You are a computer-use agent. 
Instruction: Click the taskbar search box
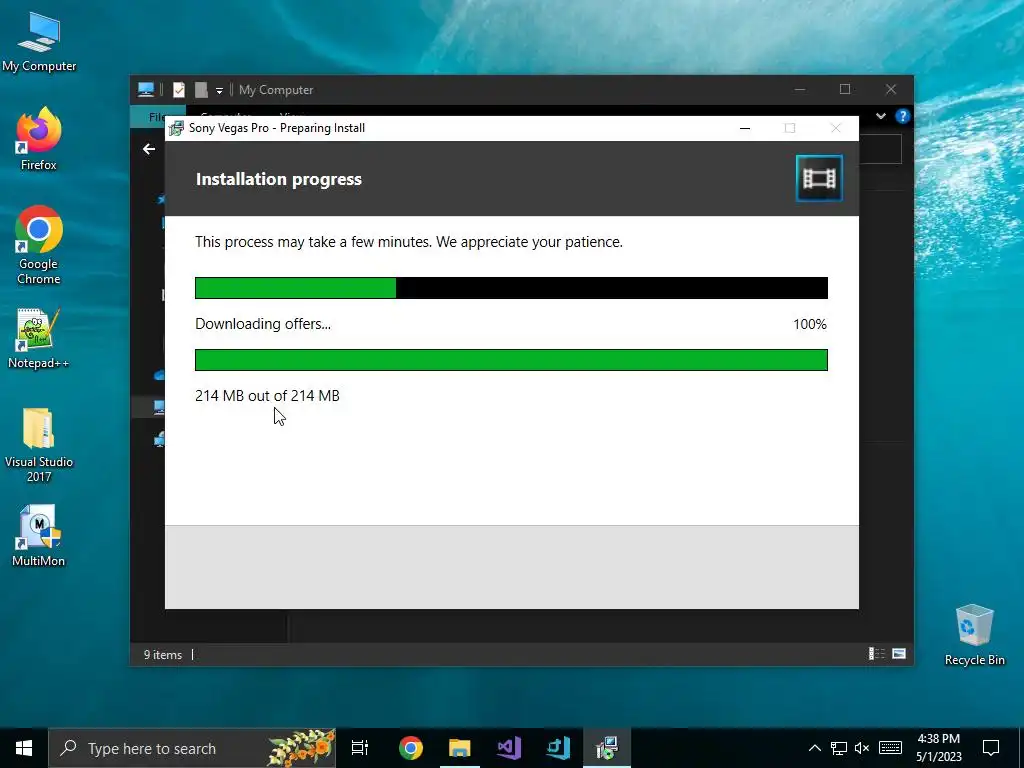pyautogui.click(x=193, y=748)
